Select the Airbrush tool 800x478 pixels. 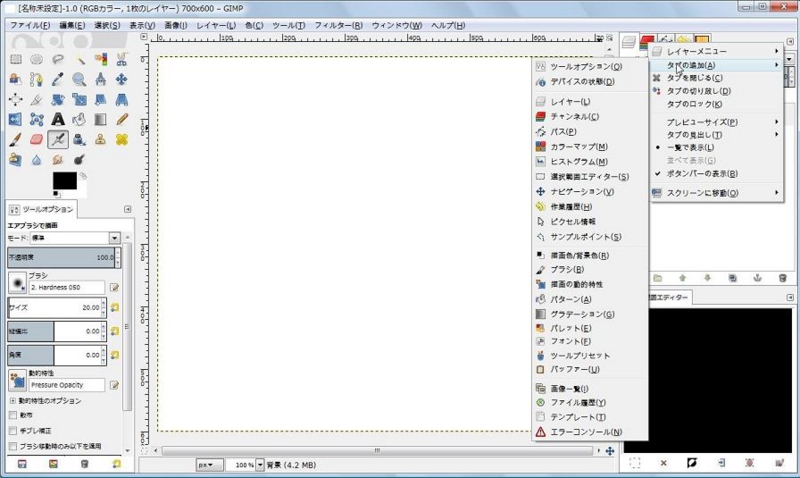(x=58, y=139)
